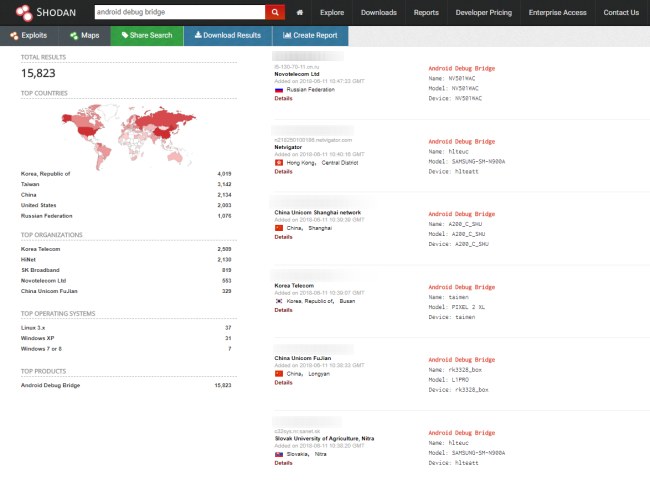Image resolution: width=650 pixels, height=483 pixels.
Task: Filter by Windows 7 or 8
Action: 41,349
